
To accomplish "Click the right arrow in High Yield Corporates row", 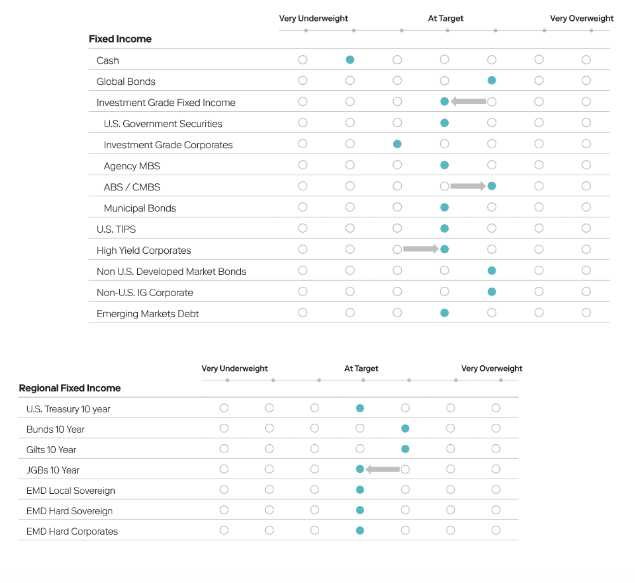I will coord(421,249).
